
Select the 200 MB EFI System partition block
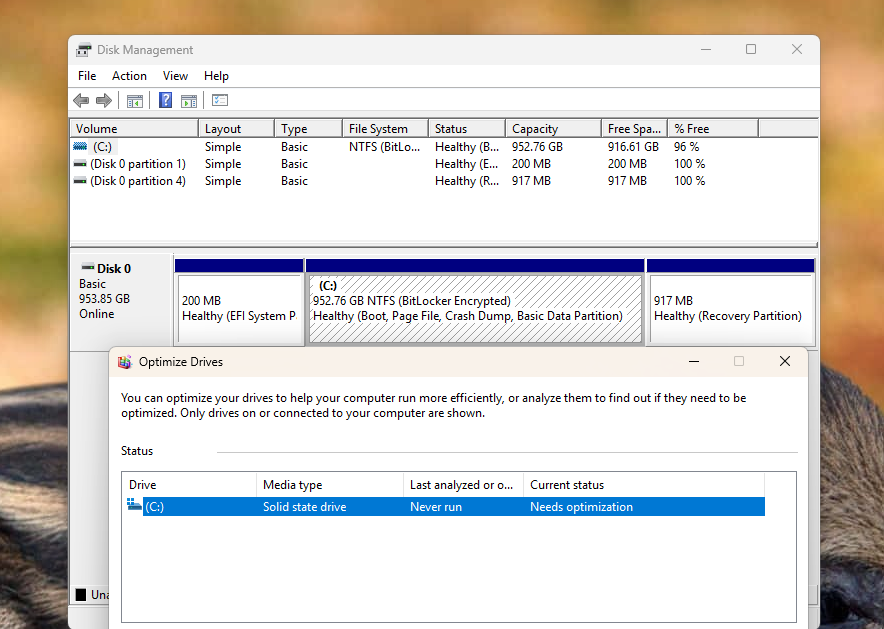pyautogui.click(x=240, y=308)
